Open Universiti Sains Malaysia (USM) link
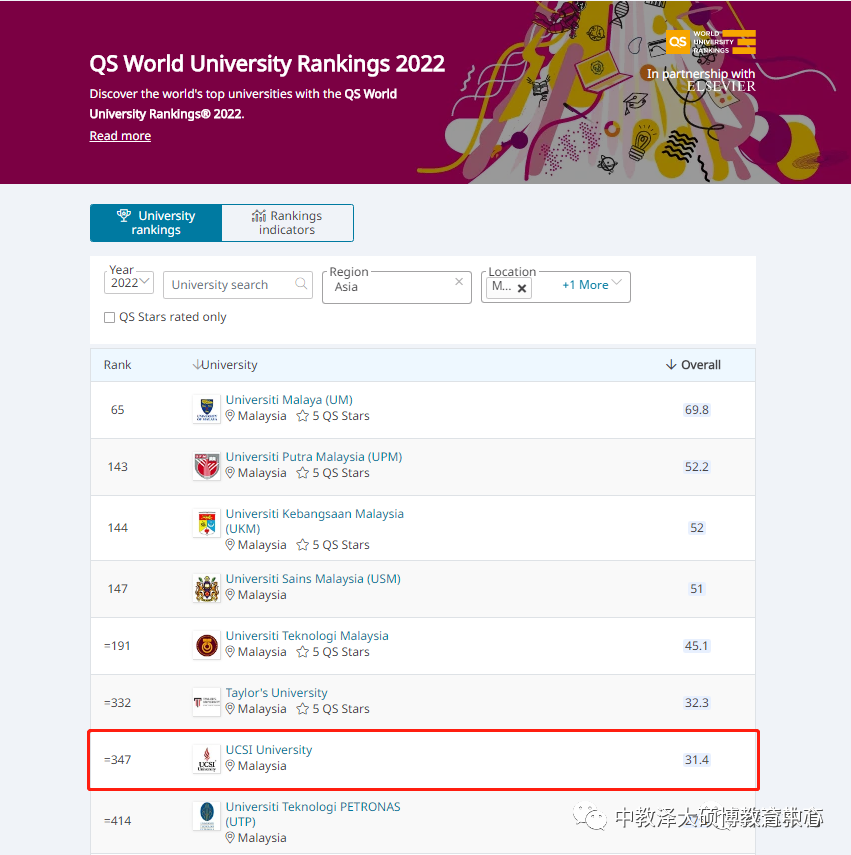 pos(313,579)
